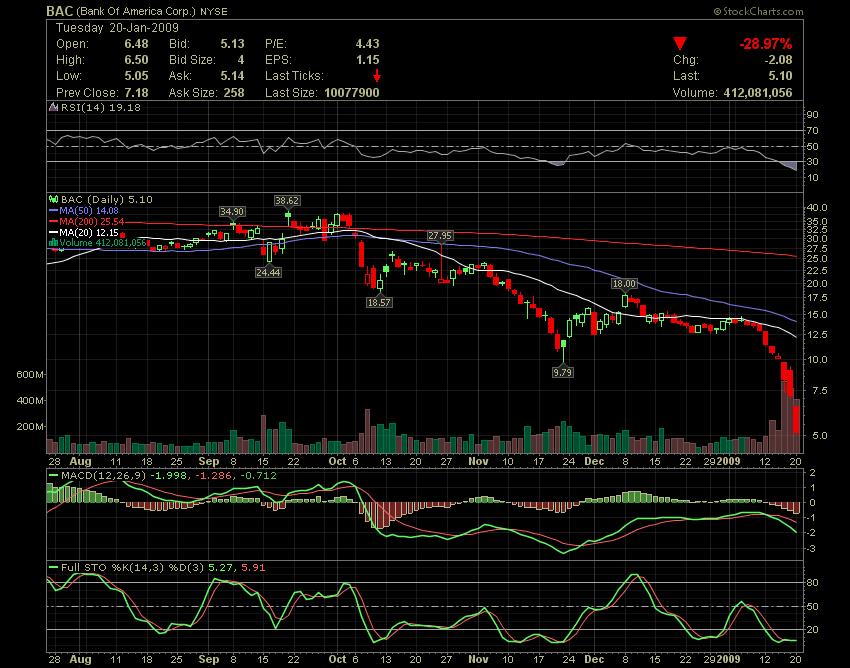
Task: Click the red MA(200) line swatch
Action: click(x=53, y=221)
